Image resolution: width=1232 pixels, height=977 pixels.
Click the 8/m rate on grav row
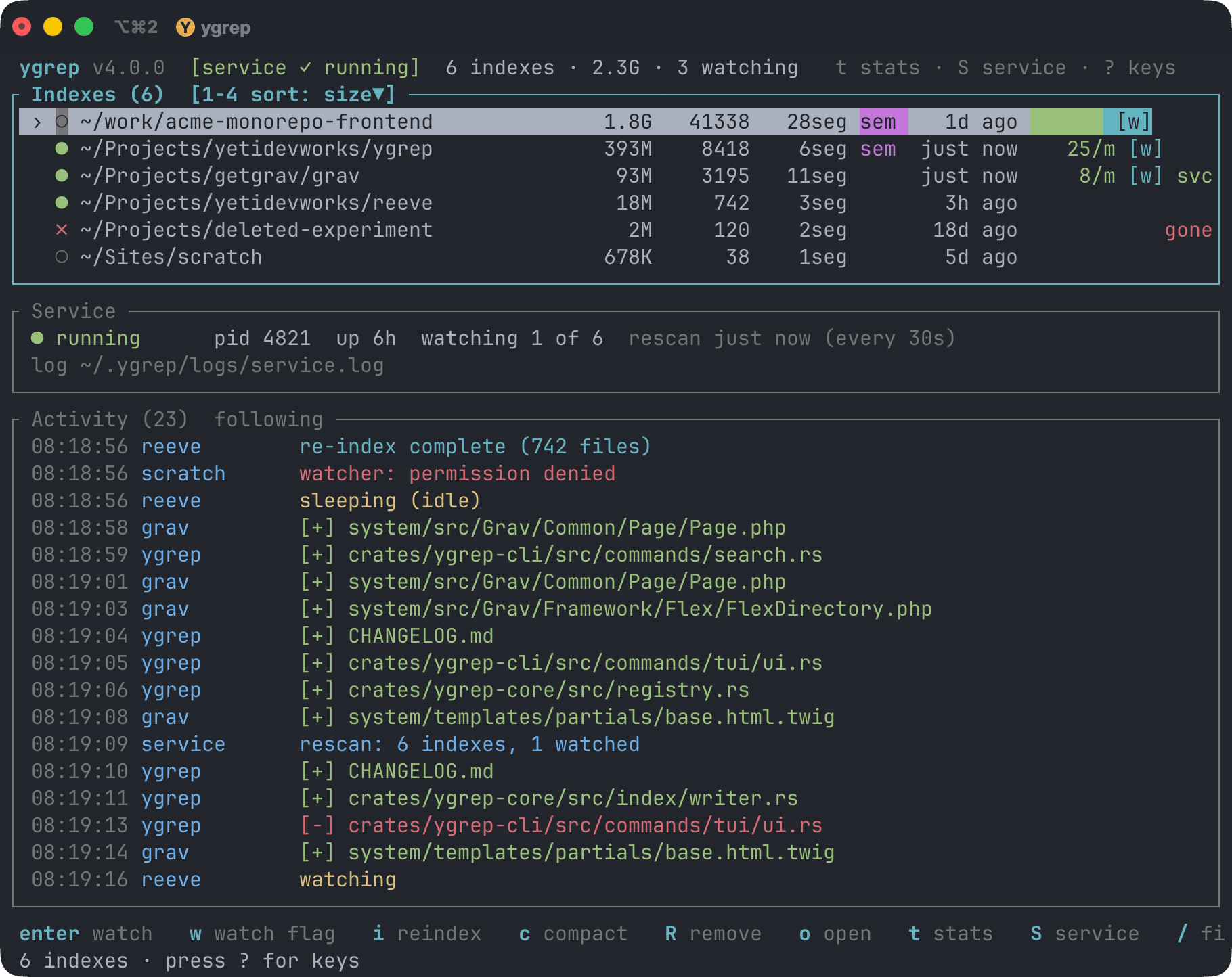(1097, 176)
